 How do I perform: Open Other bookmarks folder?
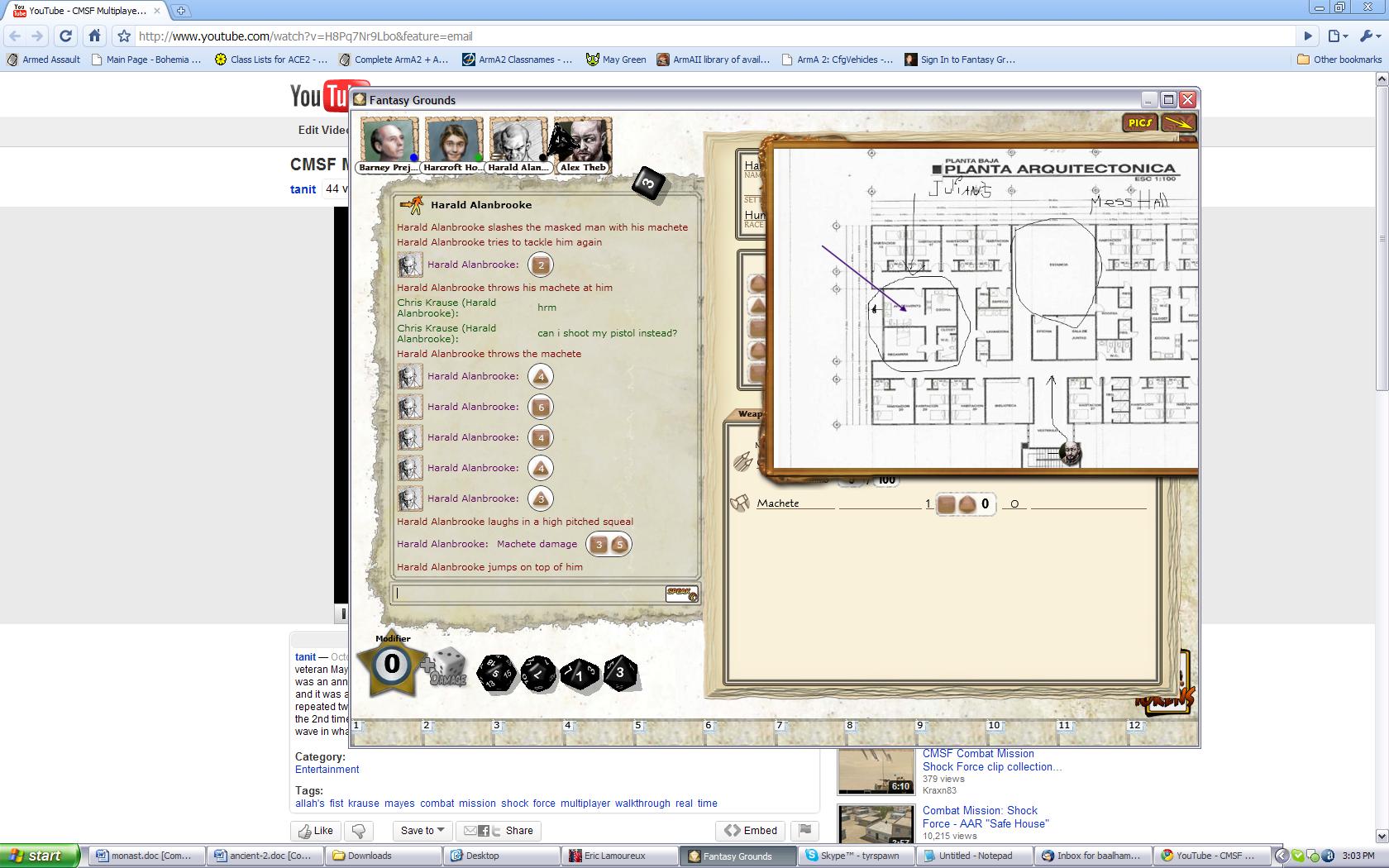pyautogui.click(x=1339, y=60)
